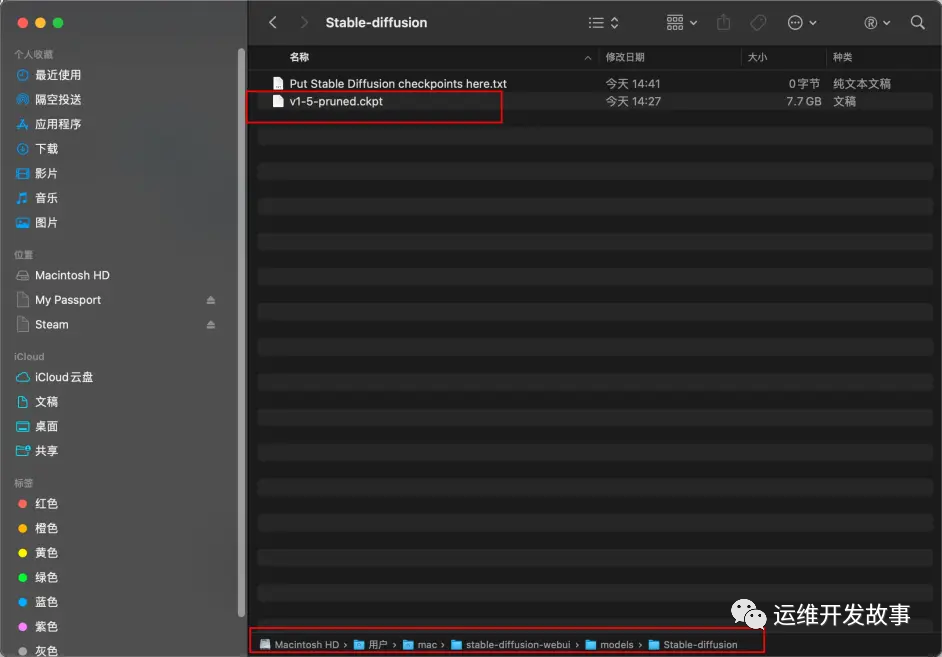Select the 红色 red tag
This screenshot has height=657, width=942.
(46, 504)
